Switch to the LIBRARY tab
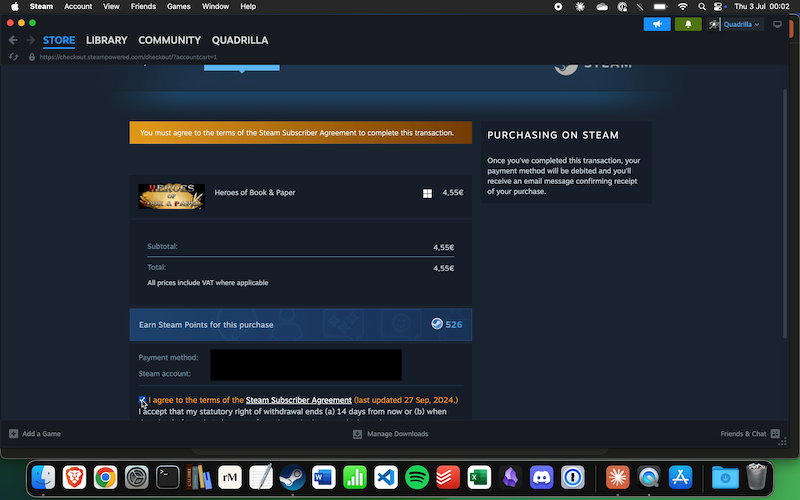This screenshot has width=800, height=500. 107,40
